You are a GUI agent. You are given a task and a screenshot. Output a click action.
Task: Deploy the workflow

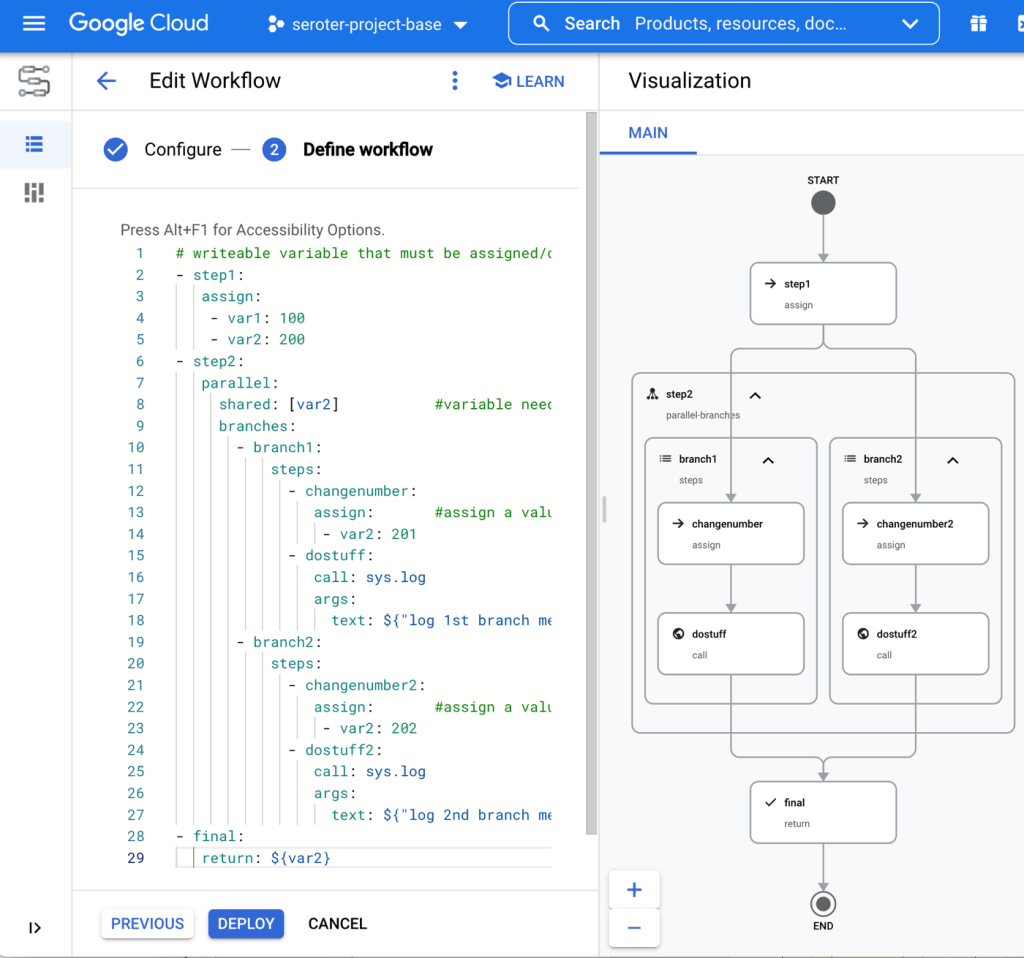[x=245, y=923]
